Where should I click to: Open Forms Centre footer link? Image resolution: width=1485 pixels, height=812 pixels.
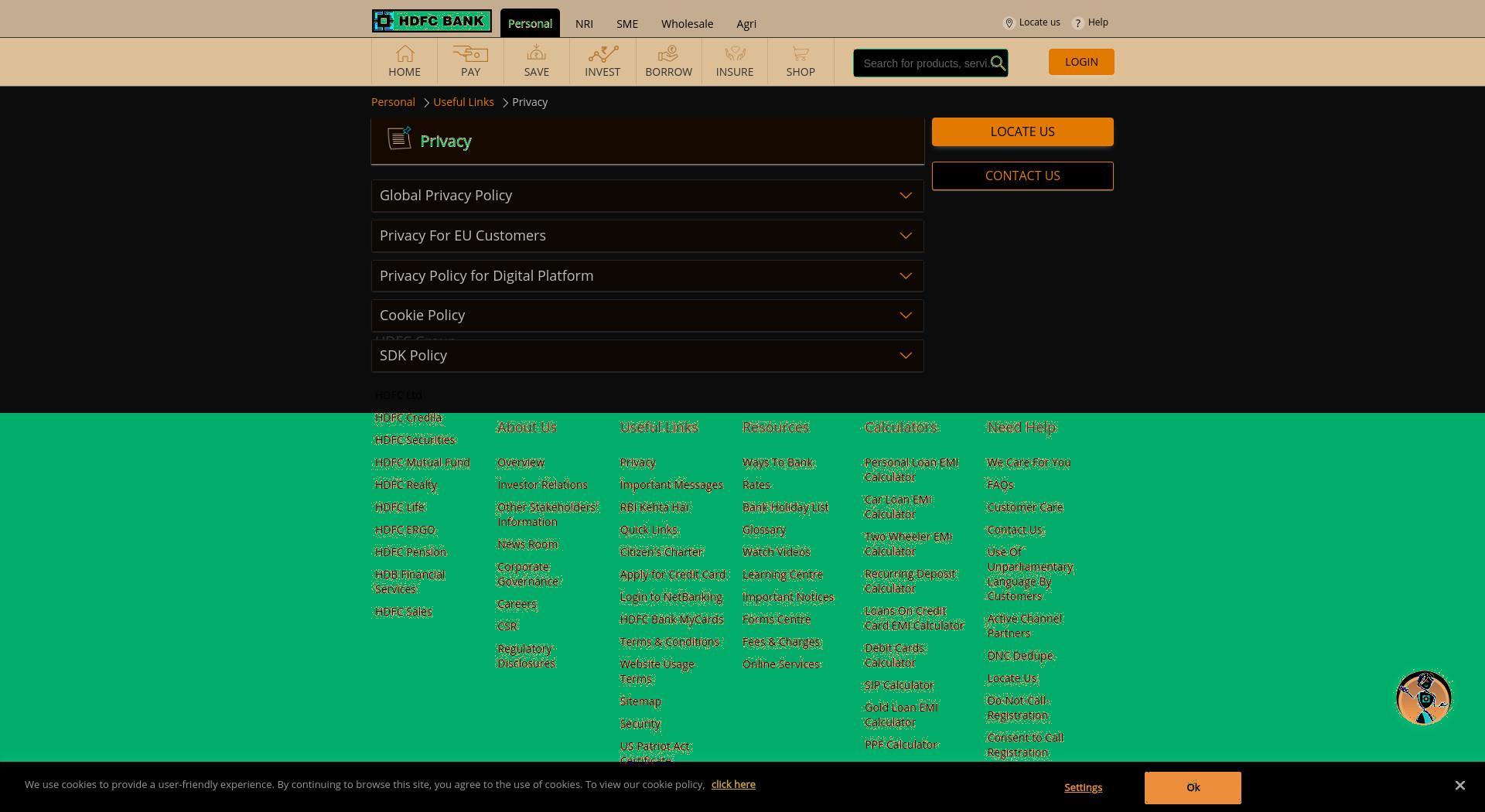[777, 619]
